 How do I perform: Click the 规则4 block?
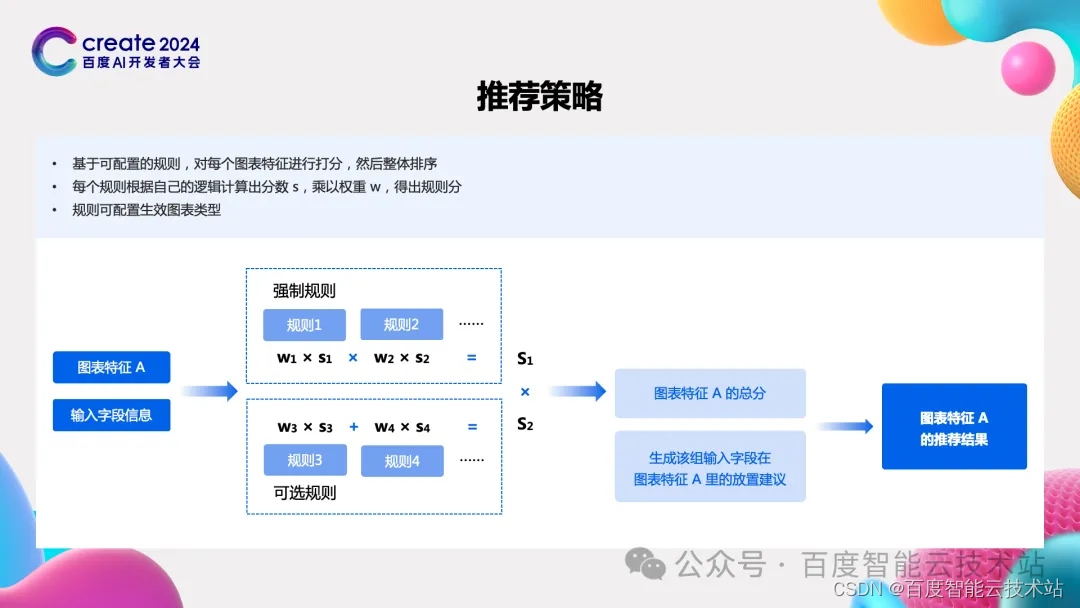[402, 461]
